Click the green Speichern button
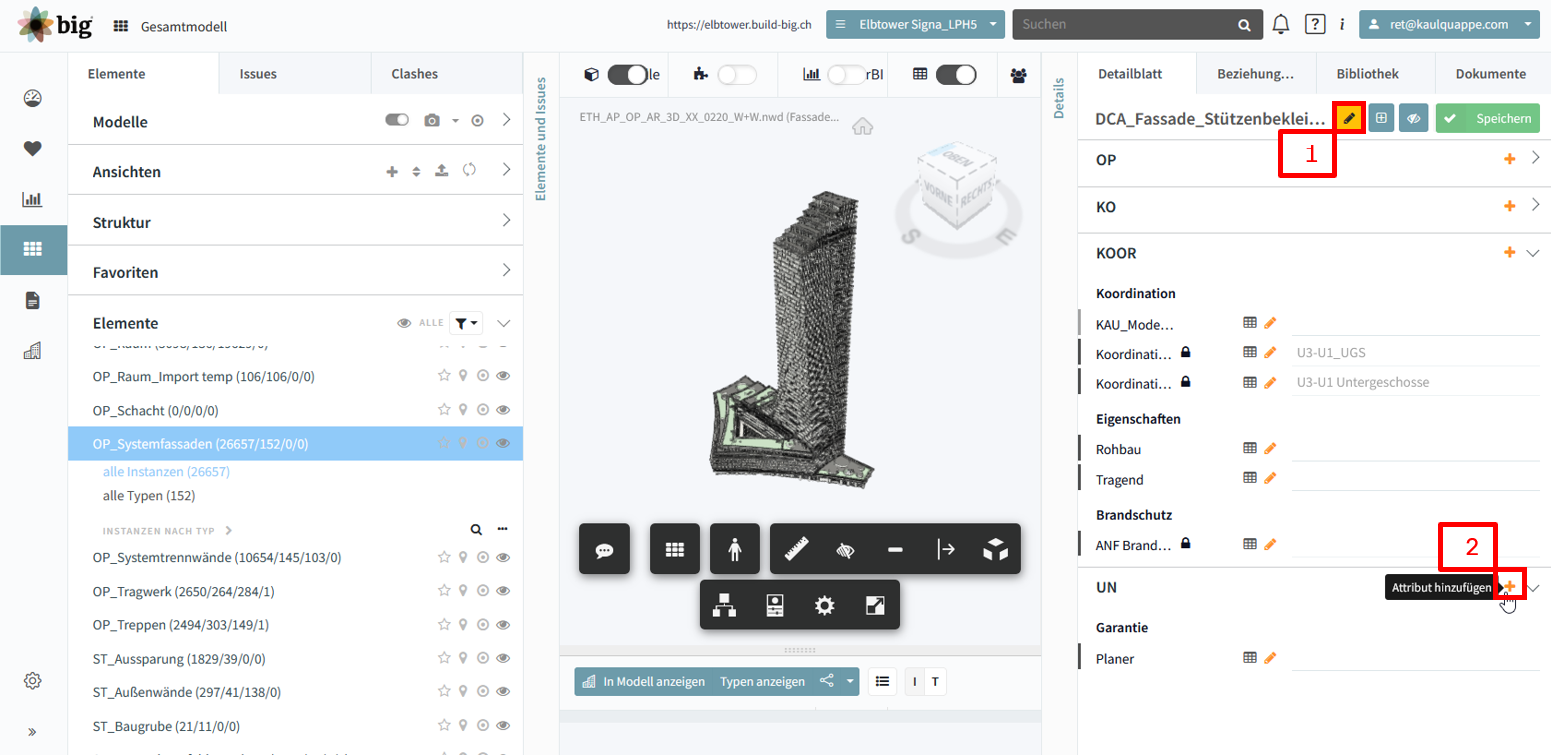Image resolution: width=1551 pixels, height=755 pixels. (x=1487, y=118)
